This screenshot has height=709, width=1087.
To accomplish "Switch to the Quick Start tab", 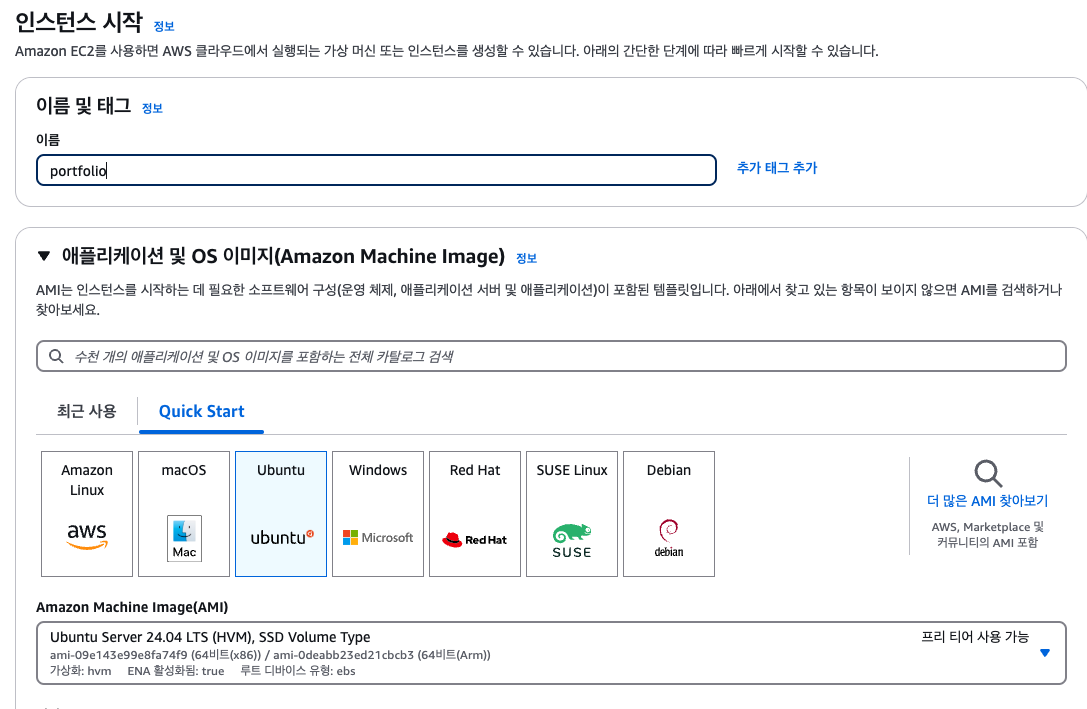I will point(202,411).
